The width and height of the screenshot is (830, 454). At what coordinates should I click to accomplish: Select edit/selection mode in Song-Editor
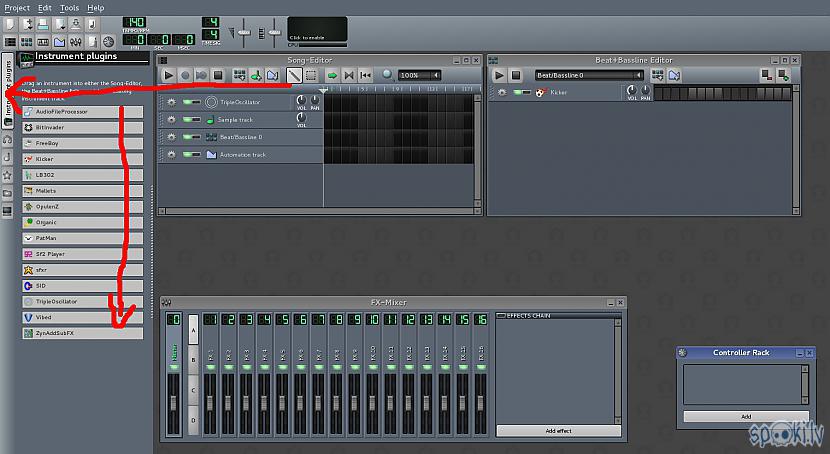pos(311,75)
